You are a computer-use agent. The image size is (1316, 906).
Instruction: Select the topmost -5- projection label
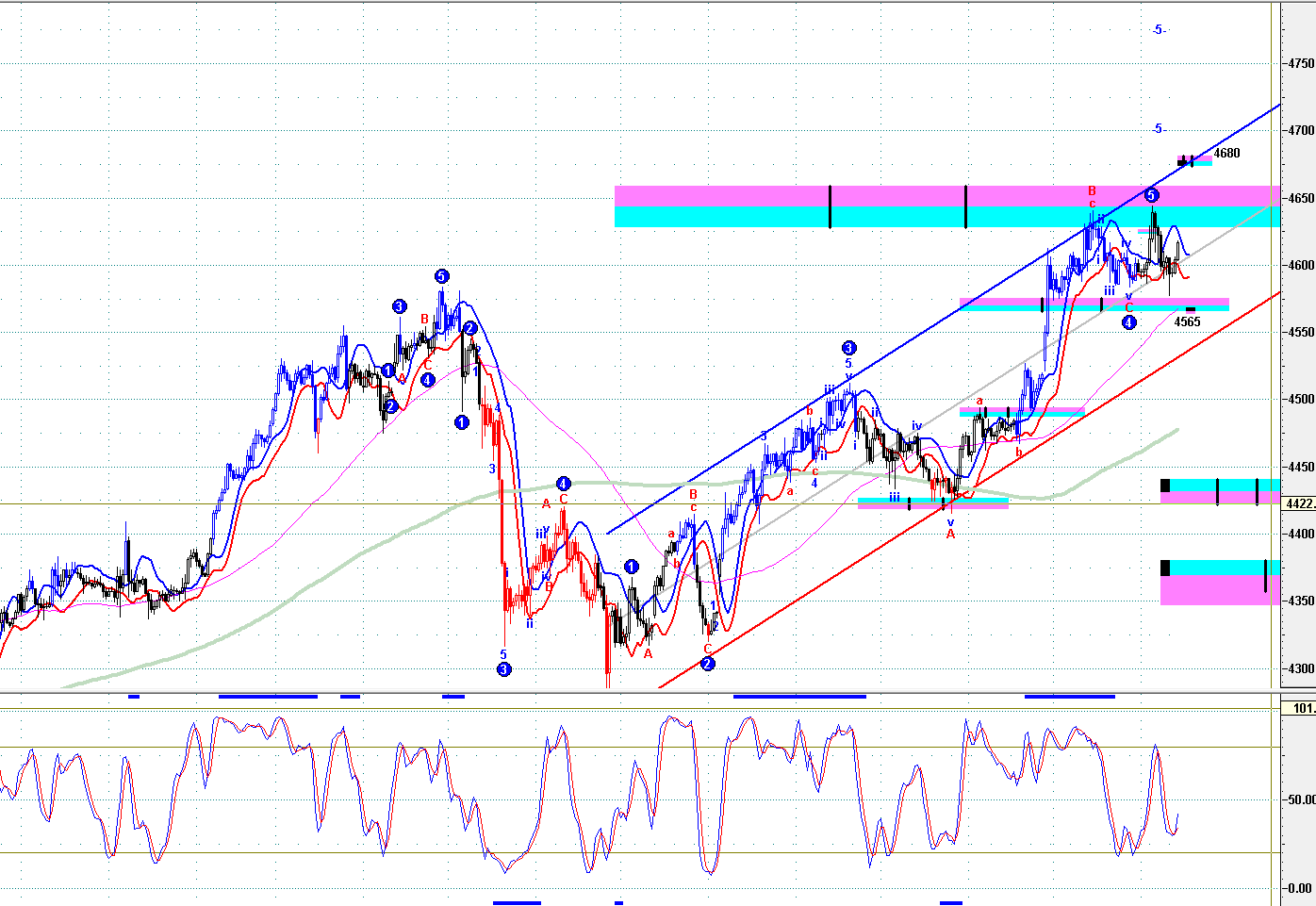point(1159,30)
